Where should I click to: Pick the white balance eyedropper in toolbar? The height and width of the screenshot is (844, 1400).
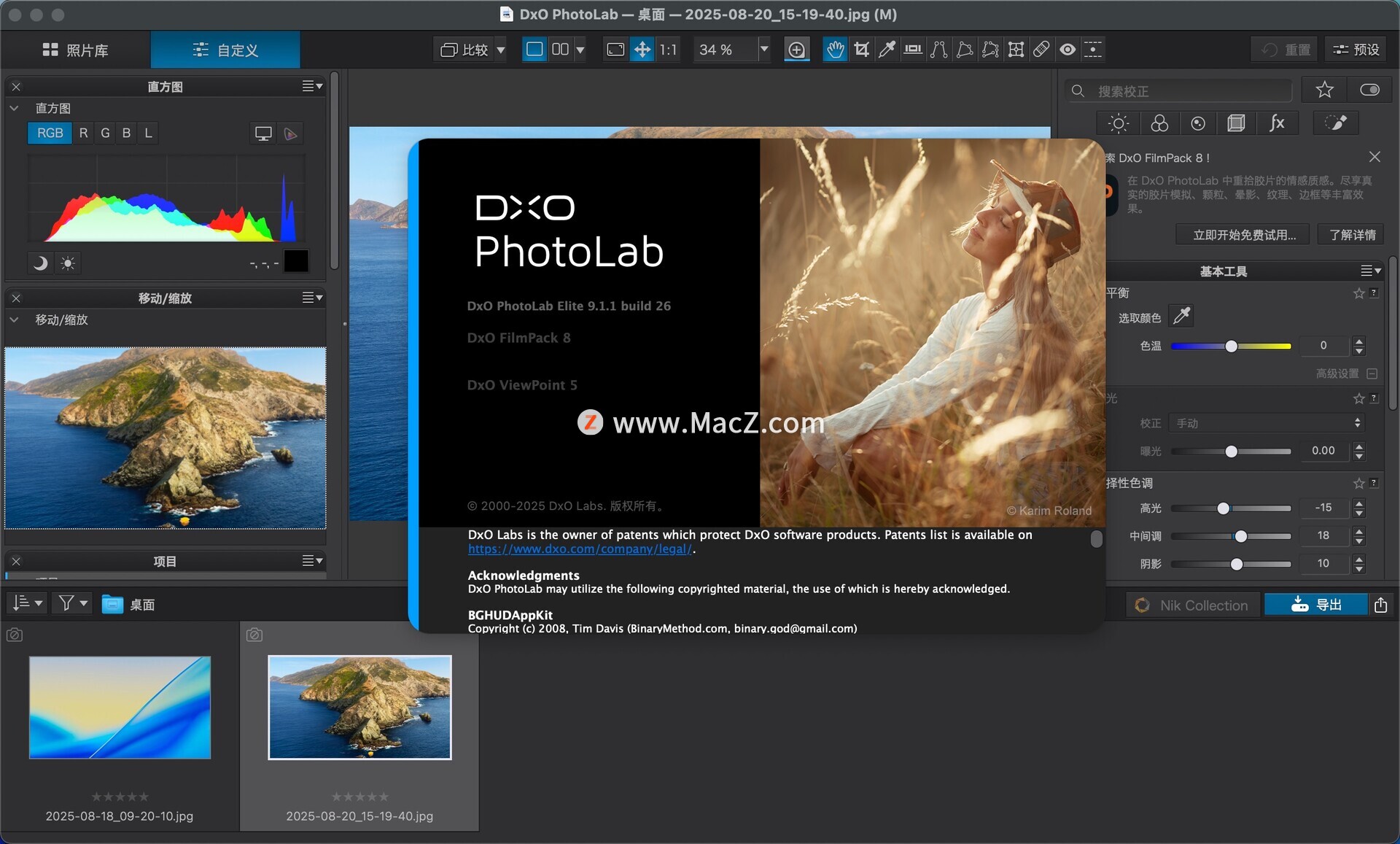click(x=887, y=50)
